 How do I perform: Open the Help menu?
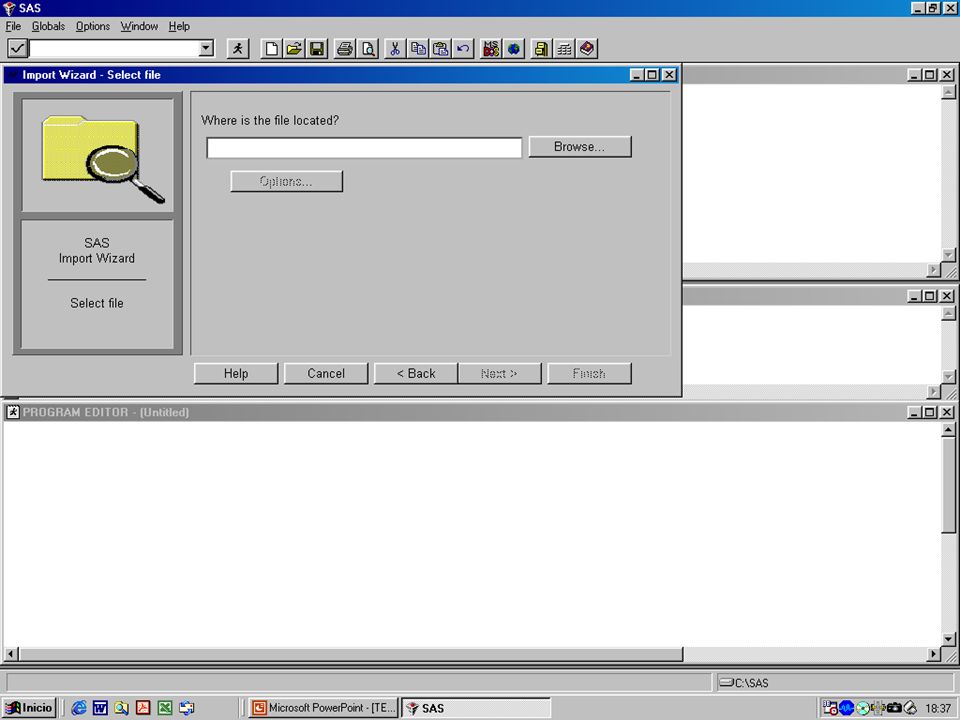pos(179,26)
